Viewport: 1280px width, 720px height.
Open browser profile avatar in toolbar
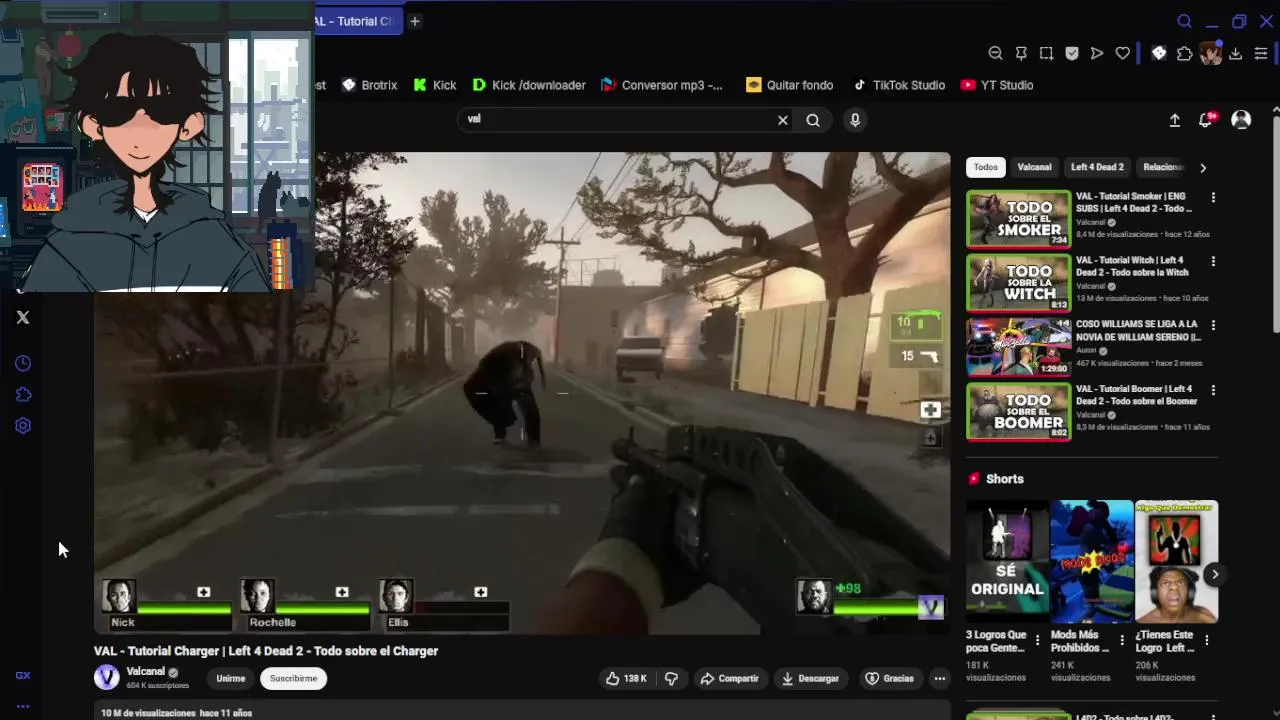[x=1211, y=53]
